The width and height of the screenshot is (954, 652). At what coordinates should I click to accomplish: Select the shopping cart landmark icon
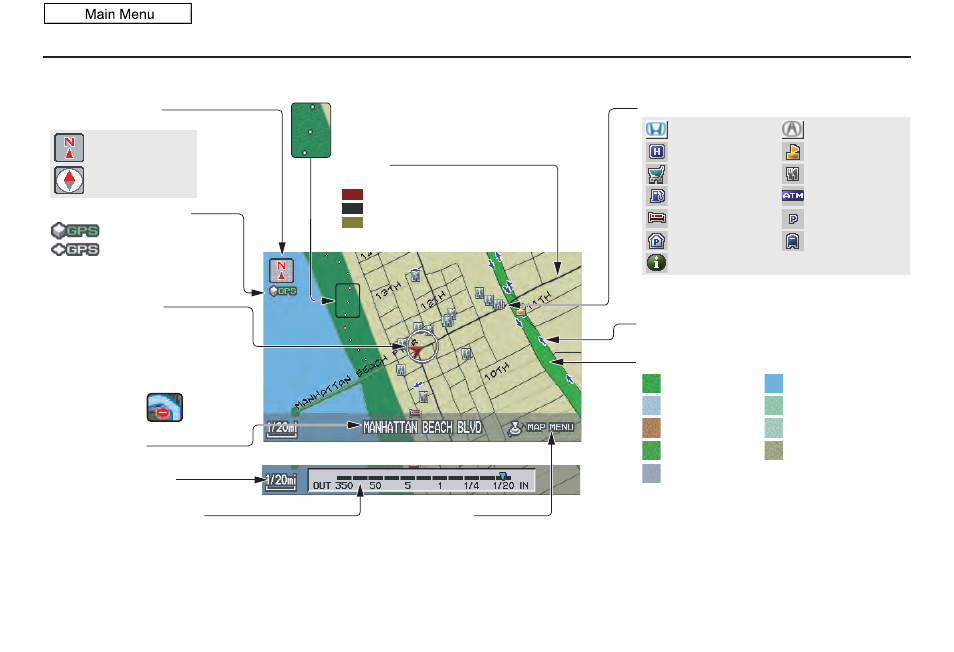point(656,174)
